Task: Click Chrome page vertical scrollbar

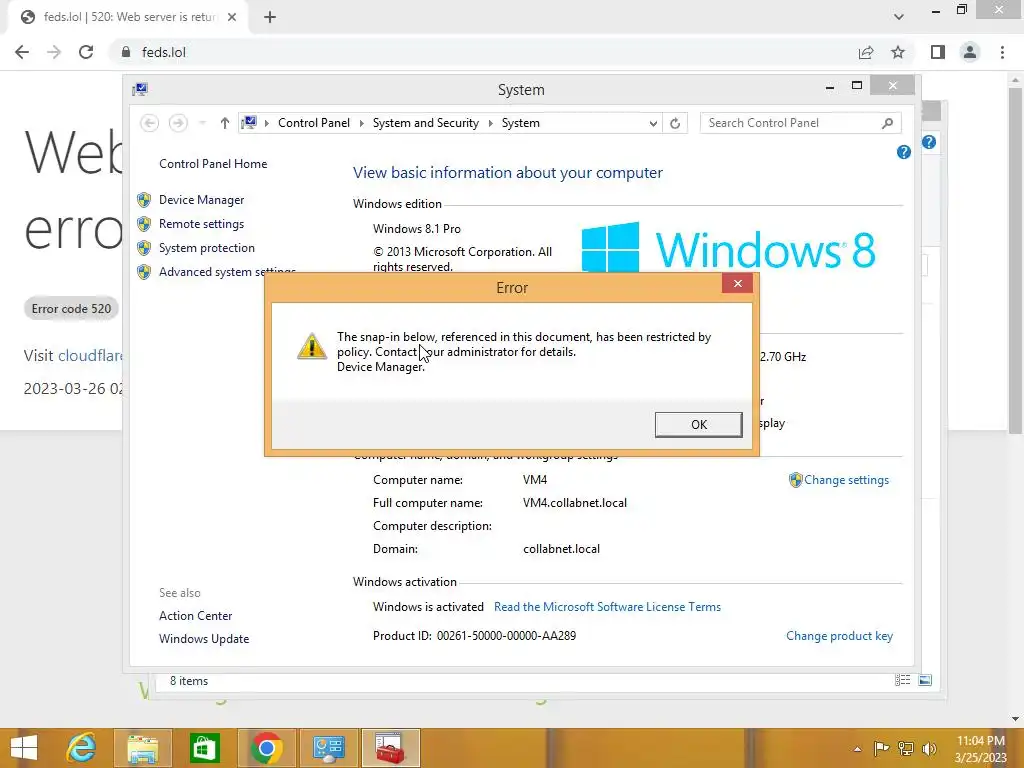Action: [1016, 261]
